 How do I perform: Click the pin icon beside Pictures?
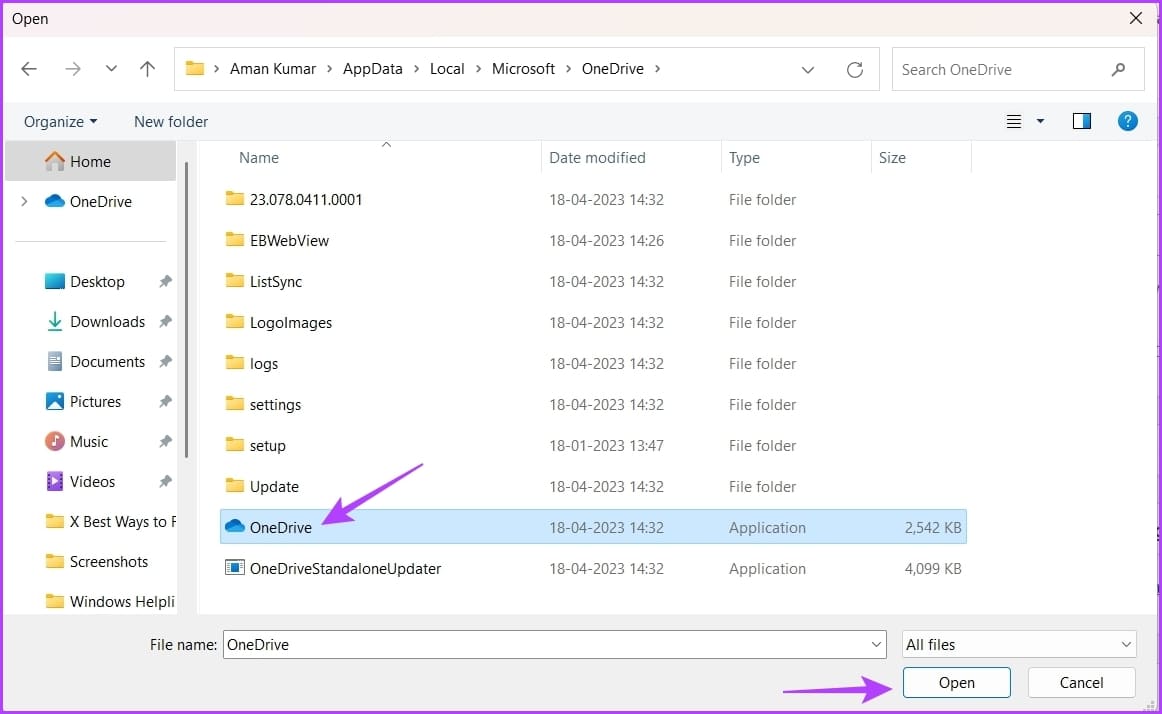[165, 401]
